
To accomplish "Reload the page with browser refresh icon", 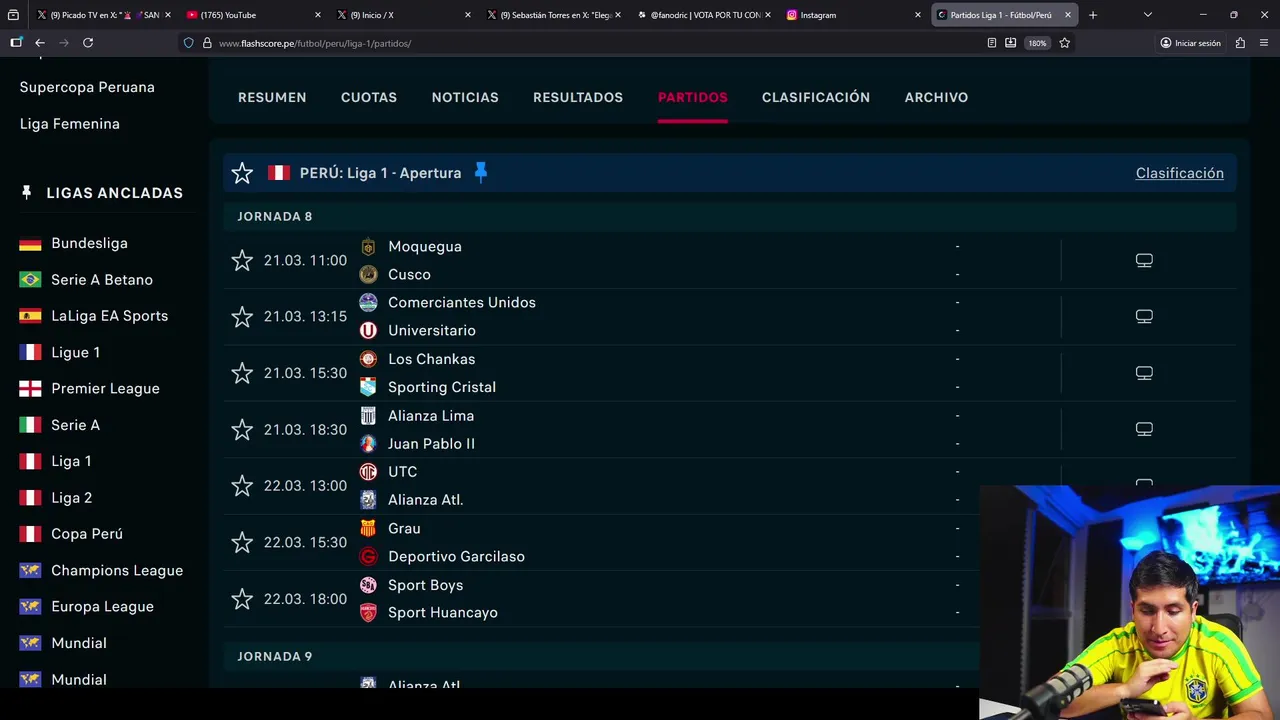I will (x=88, y=43).
